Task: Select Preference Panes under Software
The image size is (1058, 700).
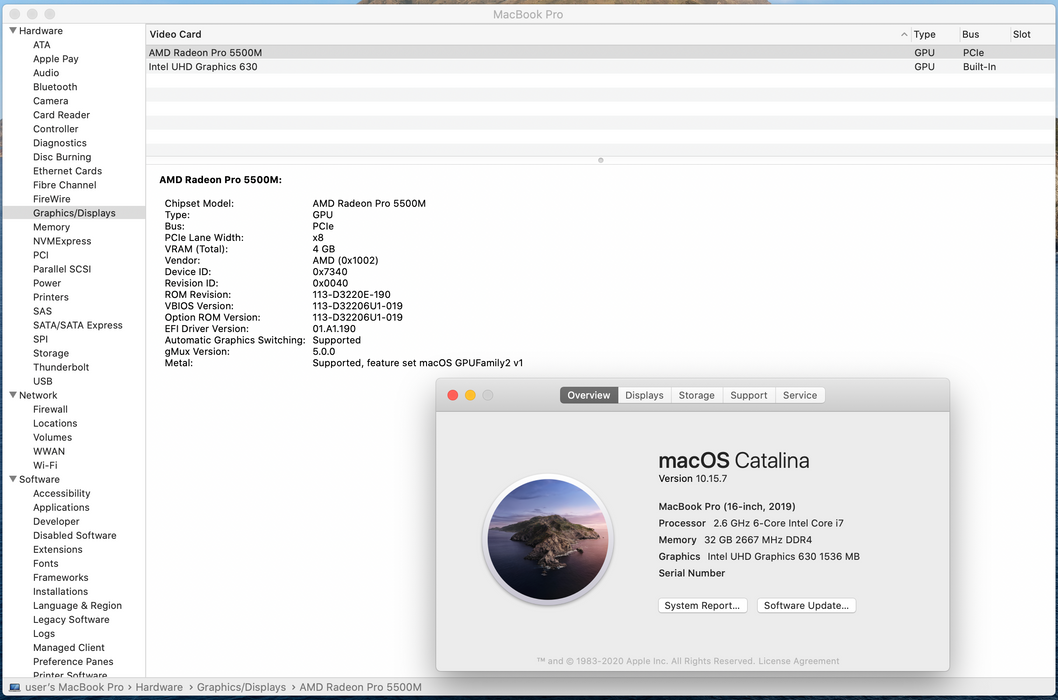Action: click(74, 662)
